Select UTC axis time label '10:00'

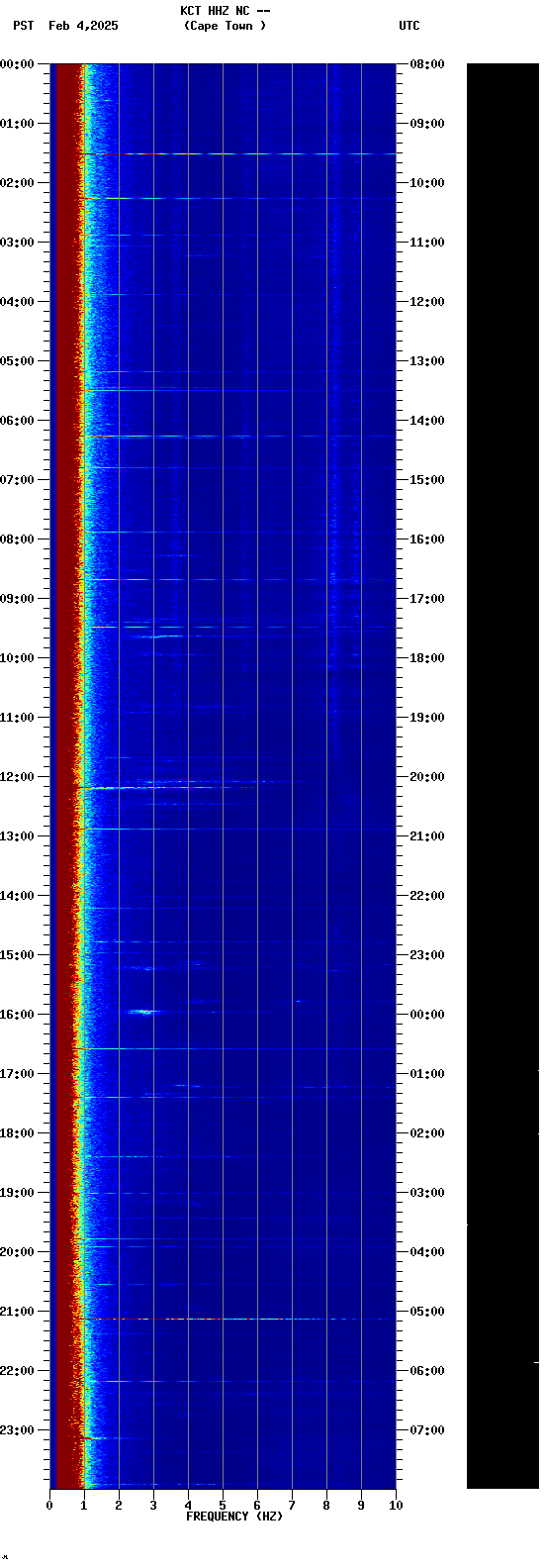427,183
